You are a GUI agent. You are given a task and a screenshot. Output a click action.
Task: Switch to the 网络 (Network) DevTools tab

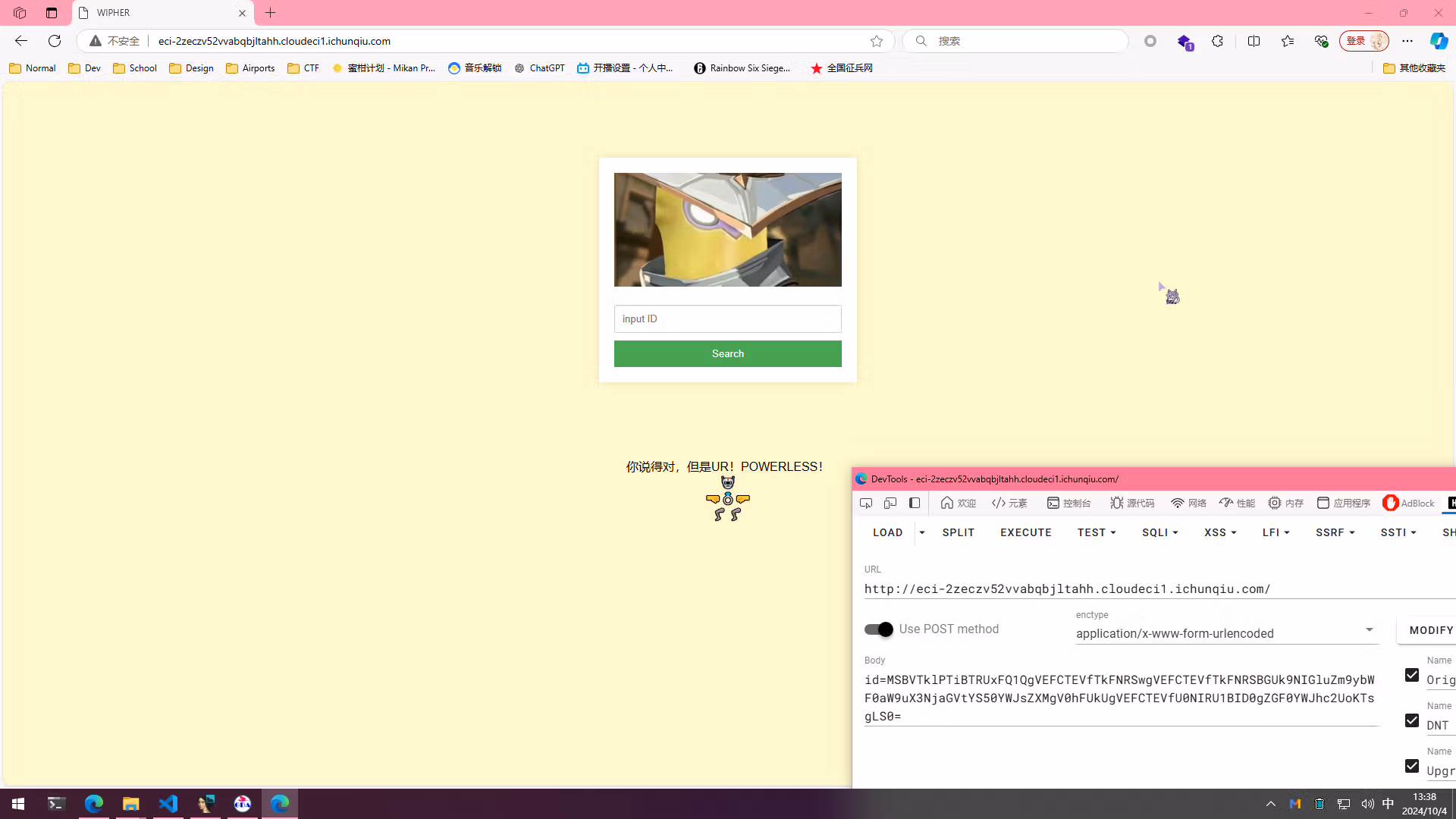1188,503
